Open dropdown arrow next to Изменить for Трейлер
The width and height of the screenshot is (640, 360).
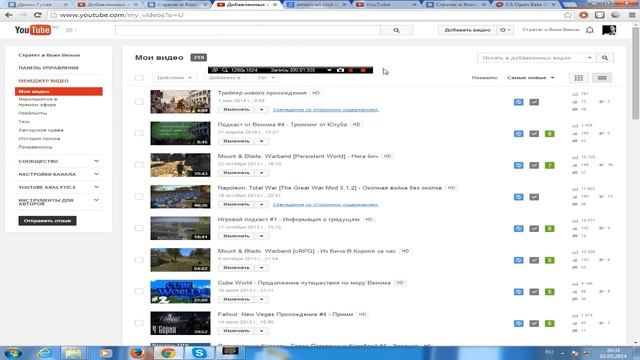262,110
